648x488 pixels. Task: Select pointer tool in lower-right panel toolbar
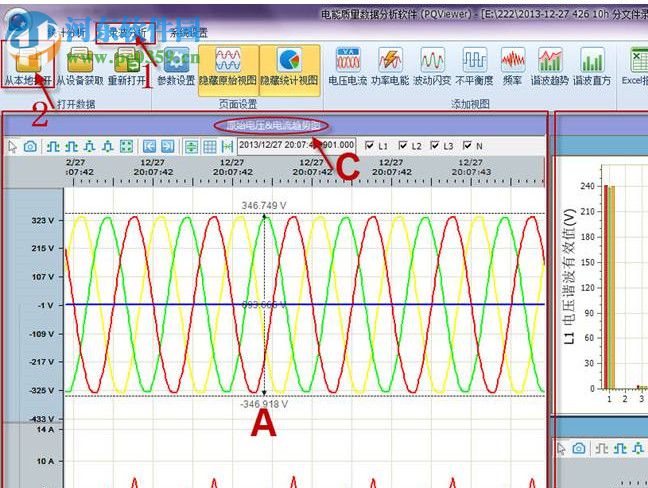point(561,449)
